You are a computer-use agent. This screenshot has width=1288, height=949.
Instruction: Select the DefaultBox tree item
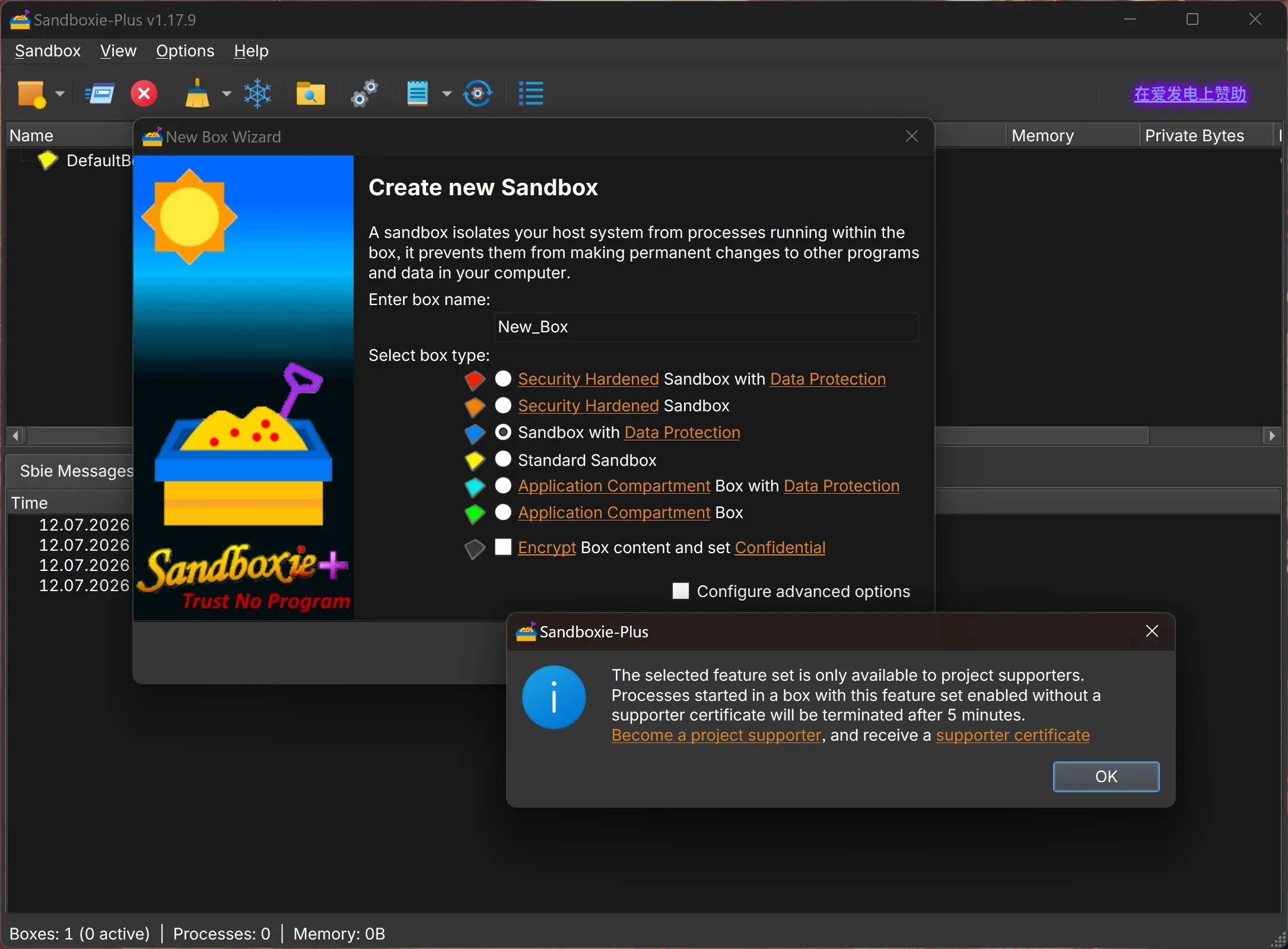tap(99, 160)
